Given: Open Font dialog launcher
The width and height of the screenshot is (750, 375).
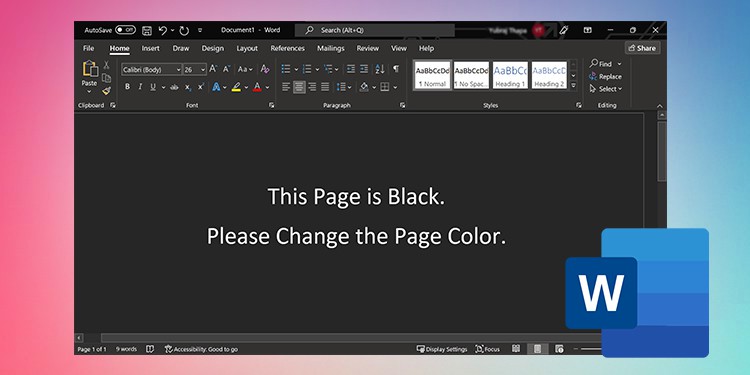Looking at the screenshot, I should (271, 105).
